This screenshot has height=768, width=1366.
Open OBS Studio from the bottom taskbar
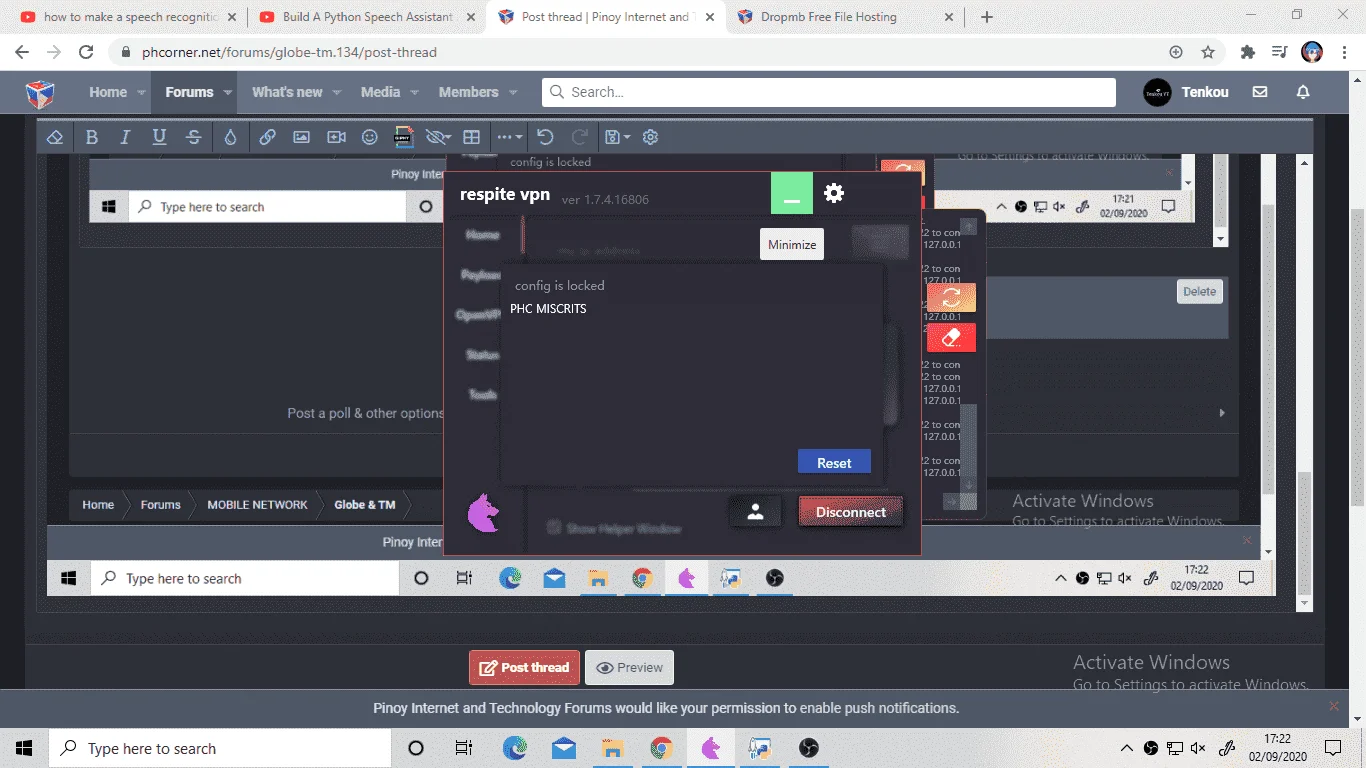tap(809, 748)
